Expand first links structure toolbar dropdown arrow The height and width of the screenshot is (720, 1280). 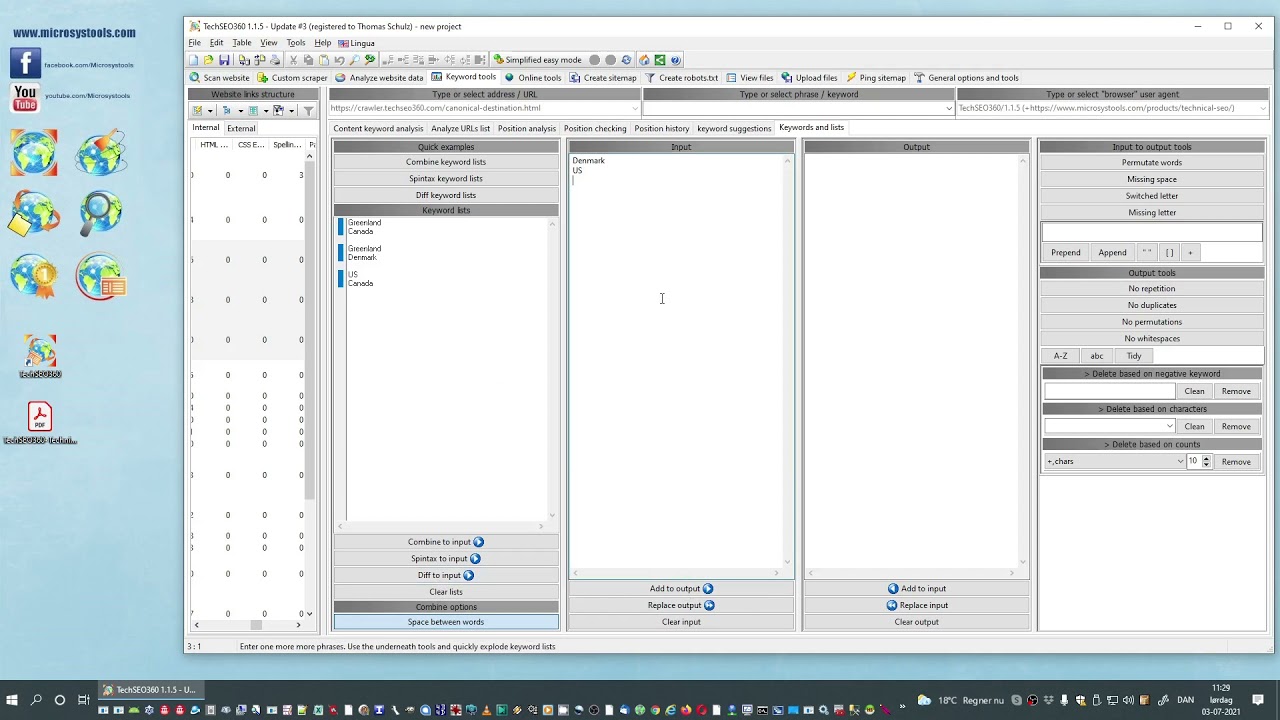pyautogui.click(x=210, y=111)
